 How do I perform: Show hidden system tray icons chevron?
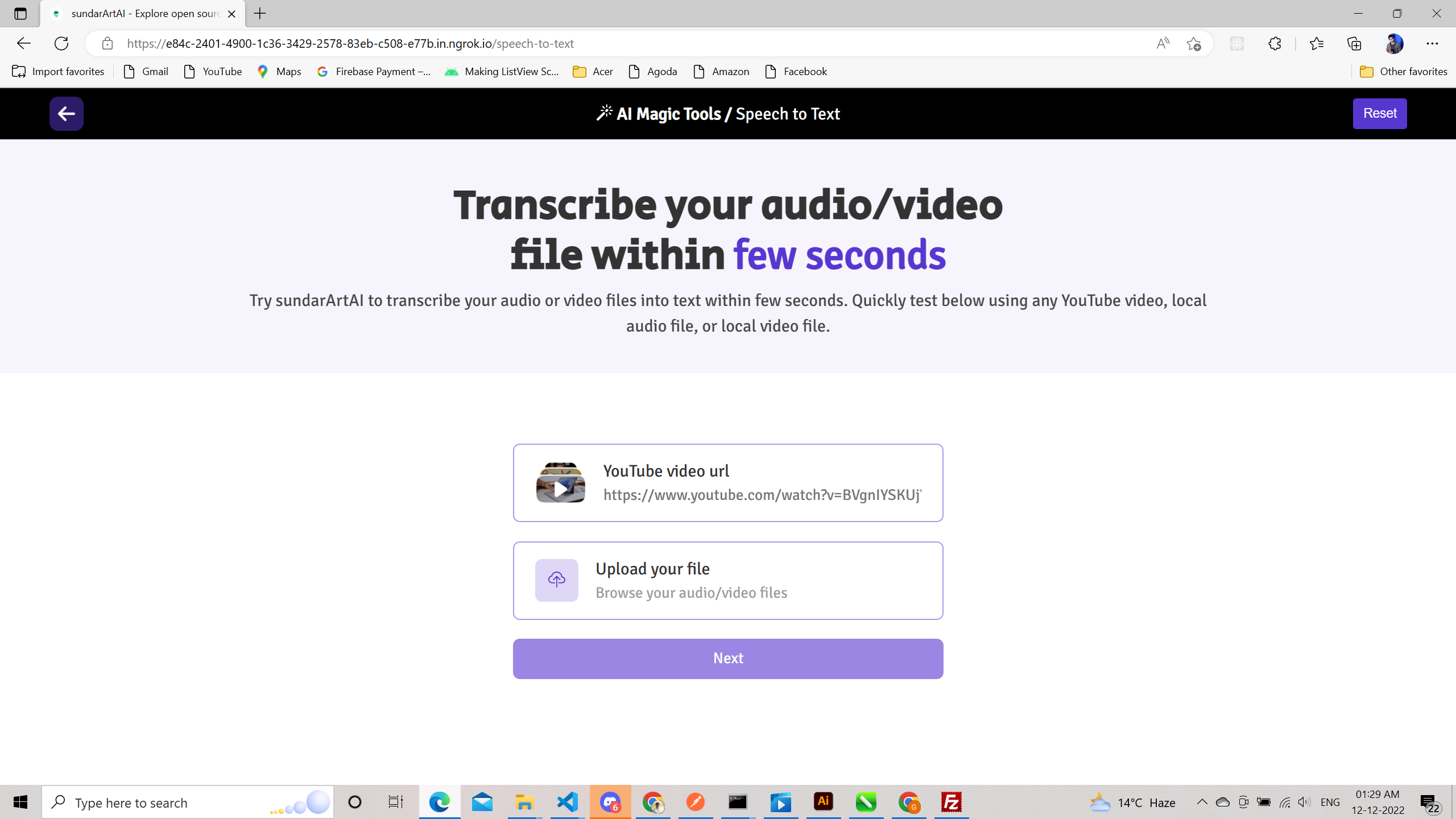click(x=1202, y=802)
